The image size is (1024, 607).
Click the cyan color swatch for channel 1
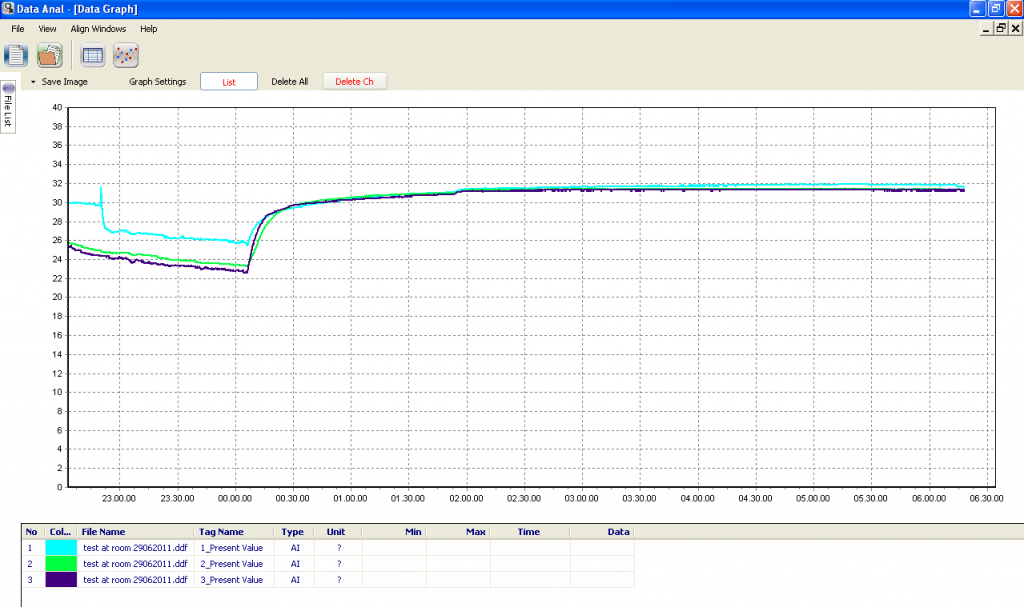(x=61, y=548)
